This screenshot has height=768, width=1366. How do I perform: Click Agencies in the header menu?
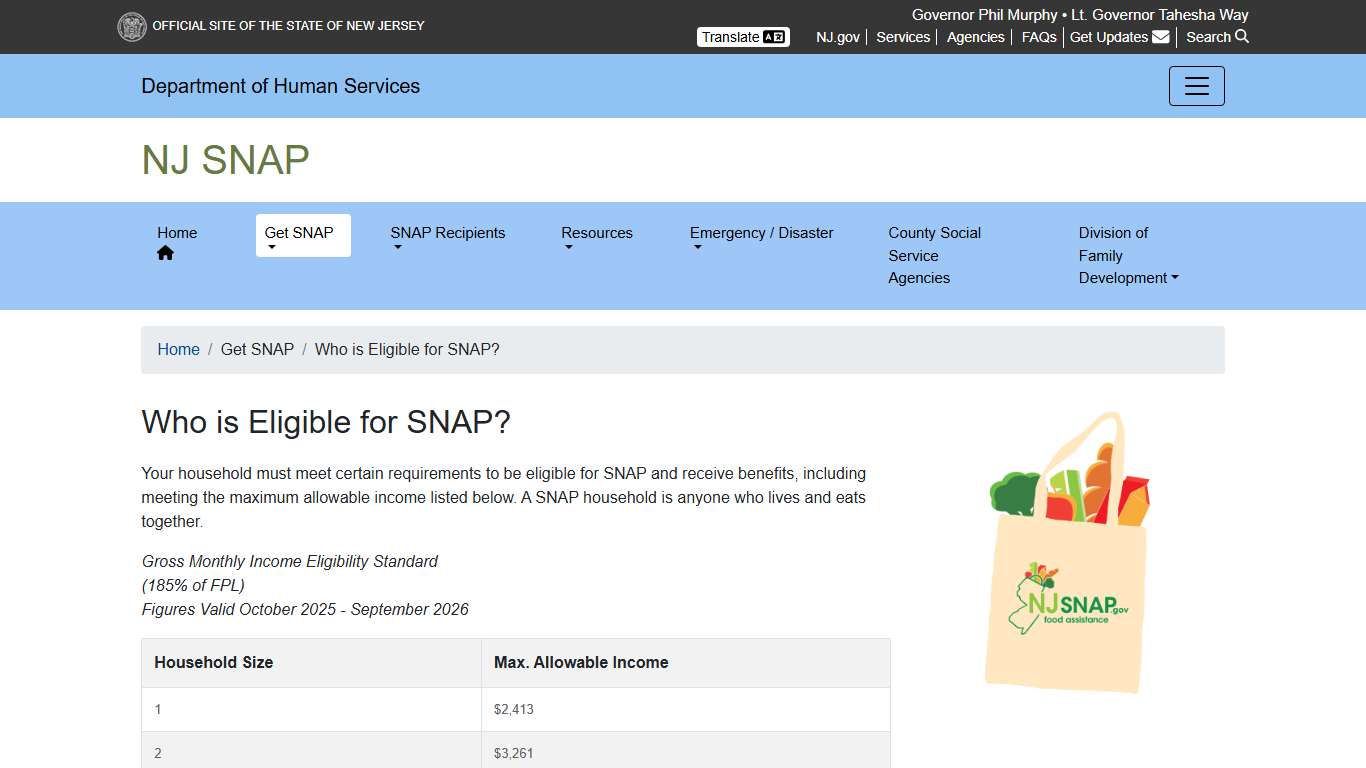click(x=975, y=37)
